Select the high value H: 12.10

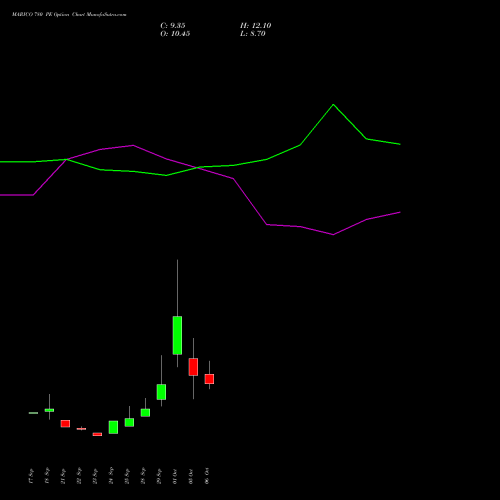255,26
